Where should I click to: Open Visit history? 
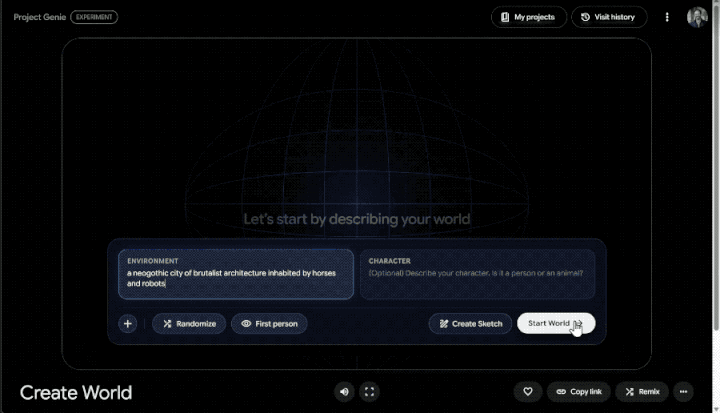609,17
